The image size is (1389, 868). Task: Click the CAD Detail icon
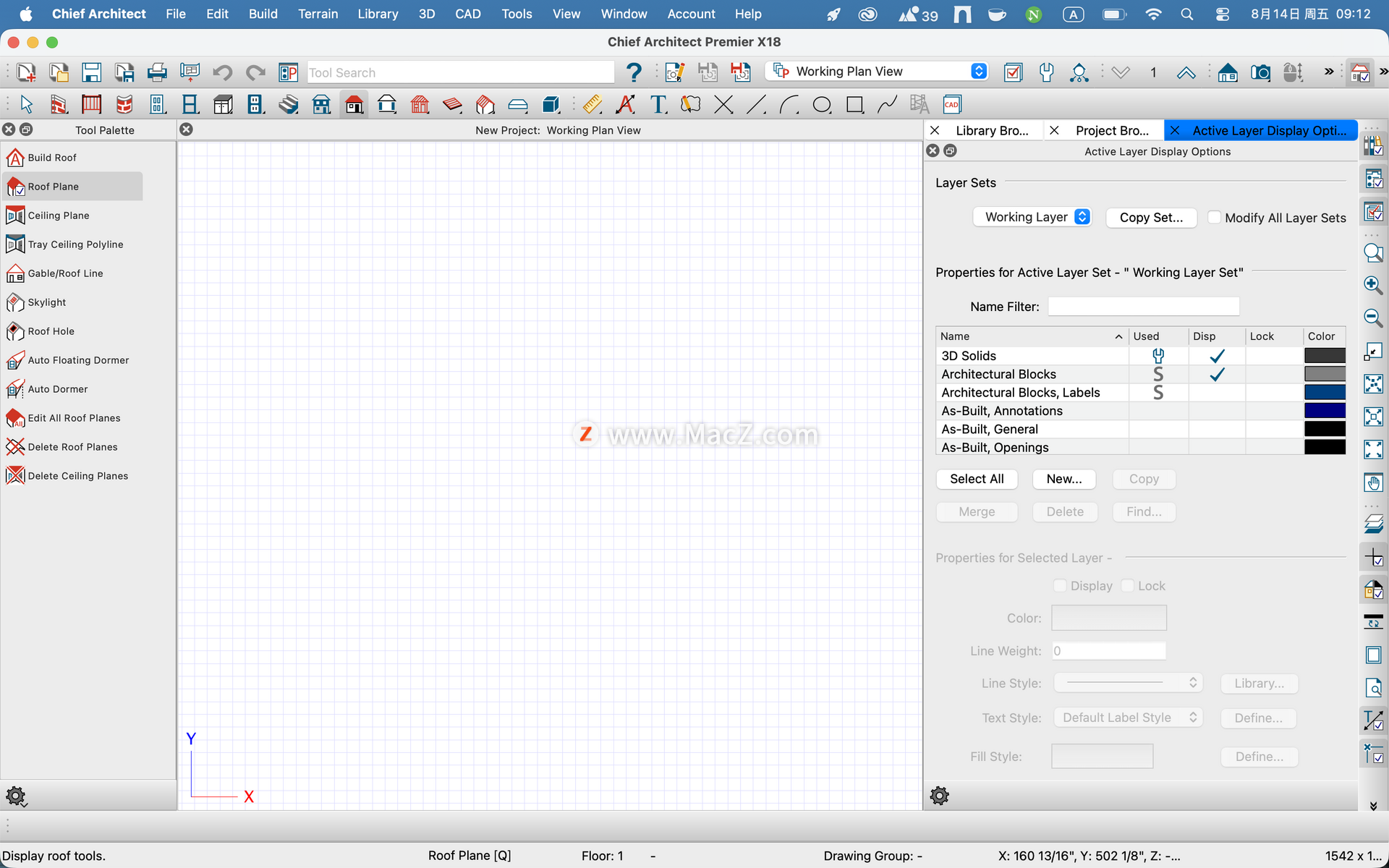point(952,105)
